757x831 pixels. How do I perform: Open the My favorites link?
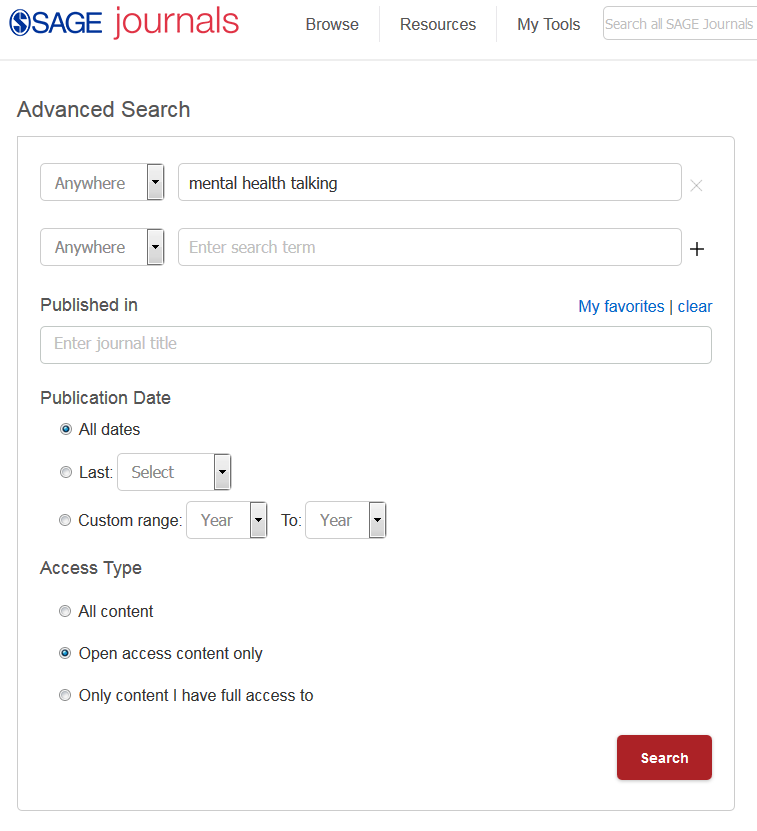pyautogui.click(x=621, y=306)
